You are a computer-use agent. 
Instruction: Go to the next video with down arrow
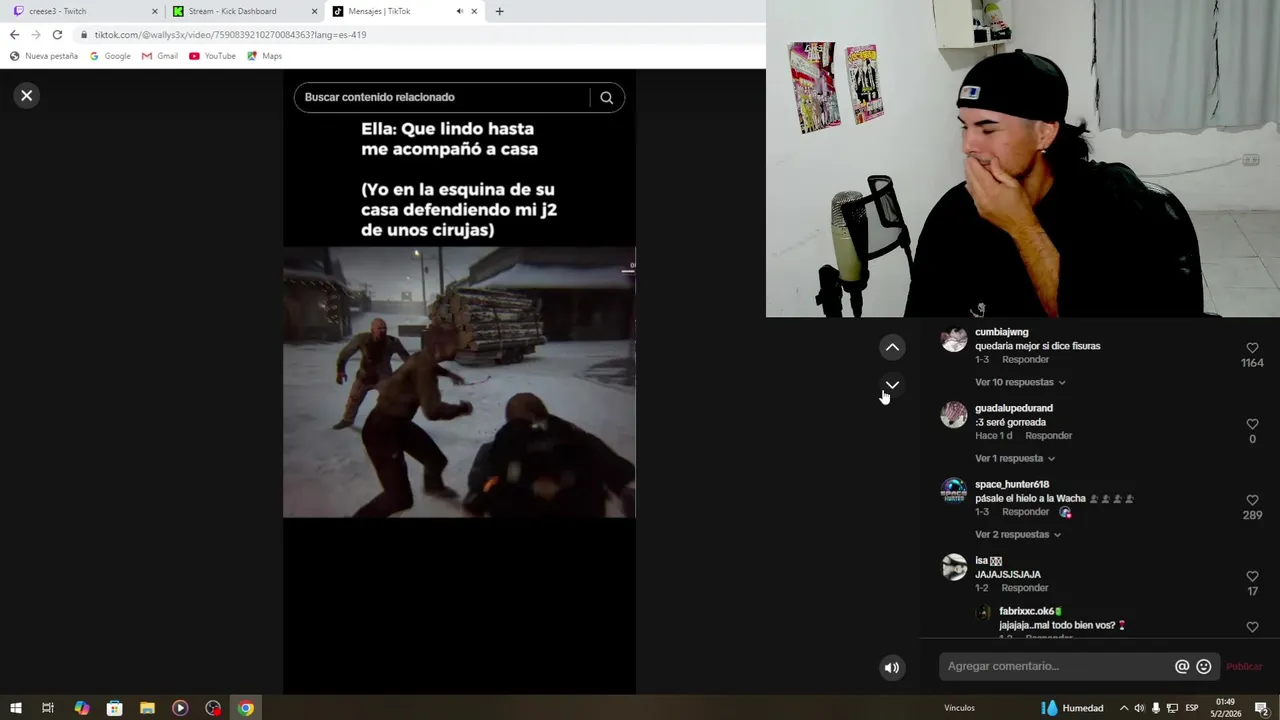[892, 385]
